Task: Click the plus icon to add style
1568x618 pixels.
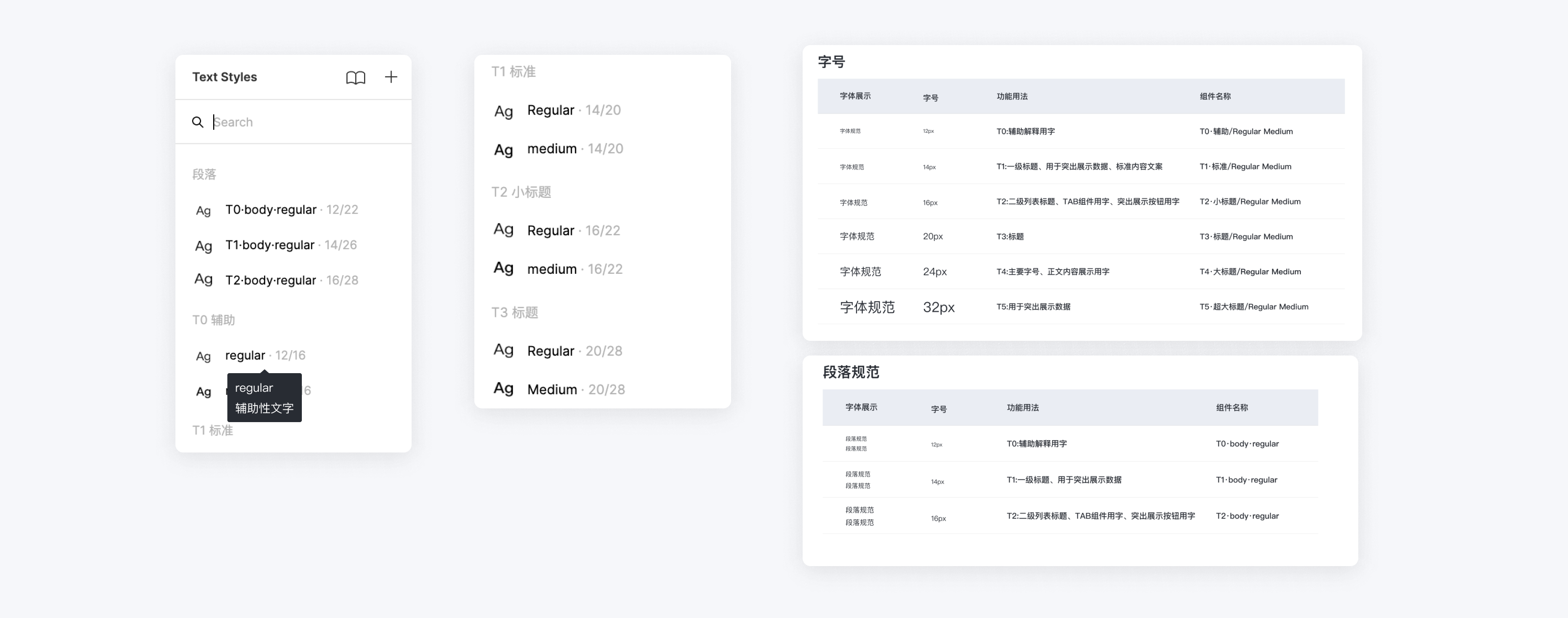Action: tap(391, 77)
